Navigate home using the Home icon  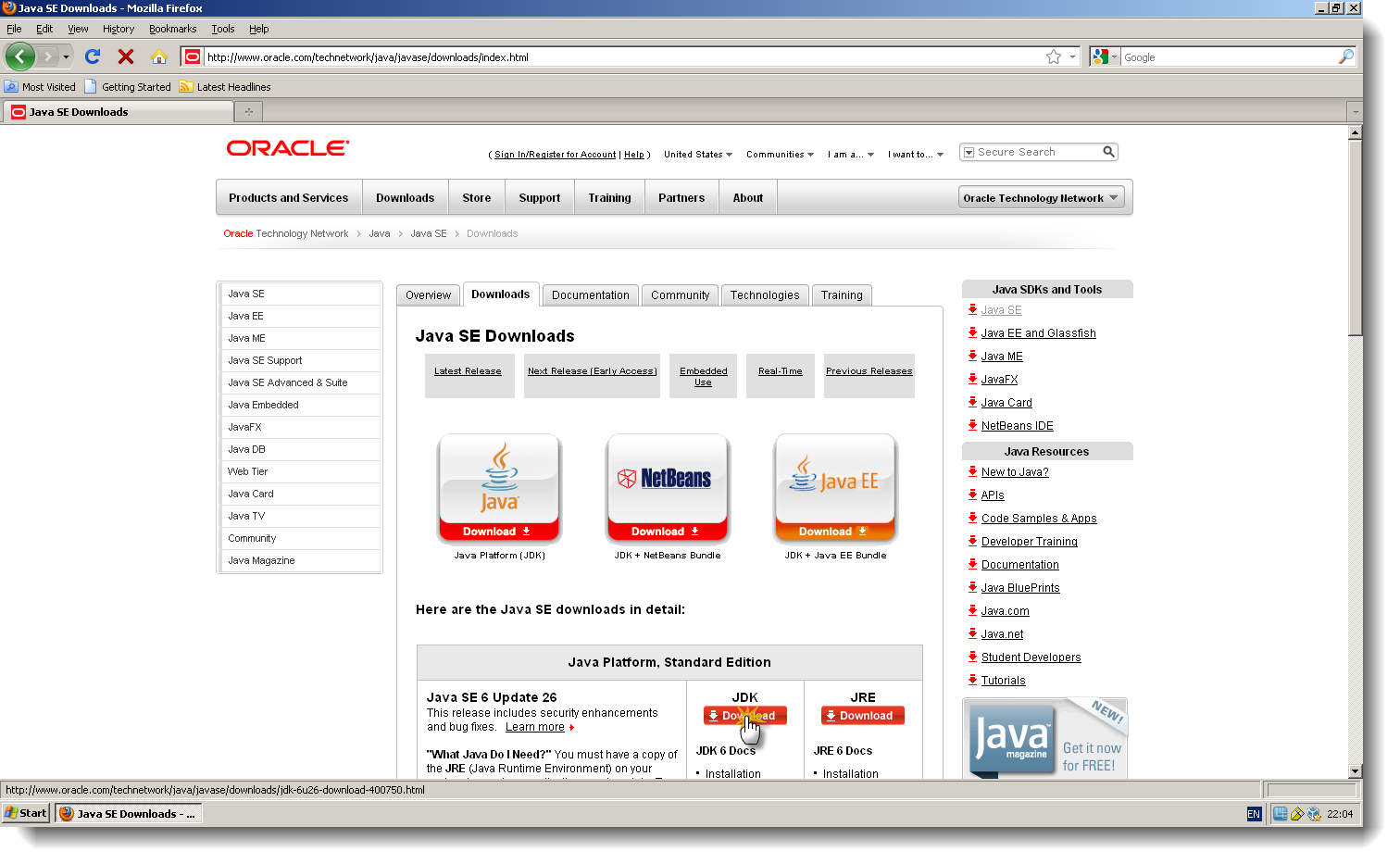point(158,56)
